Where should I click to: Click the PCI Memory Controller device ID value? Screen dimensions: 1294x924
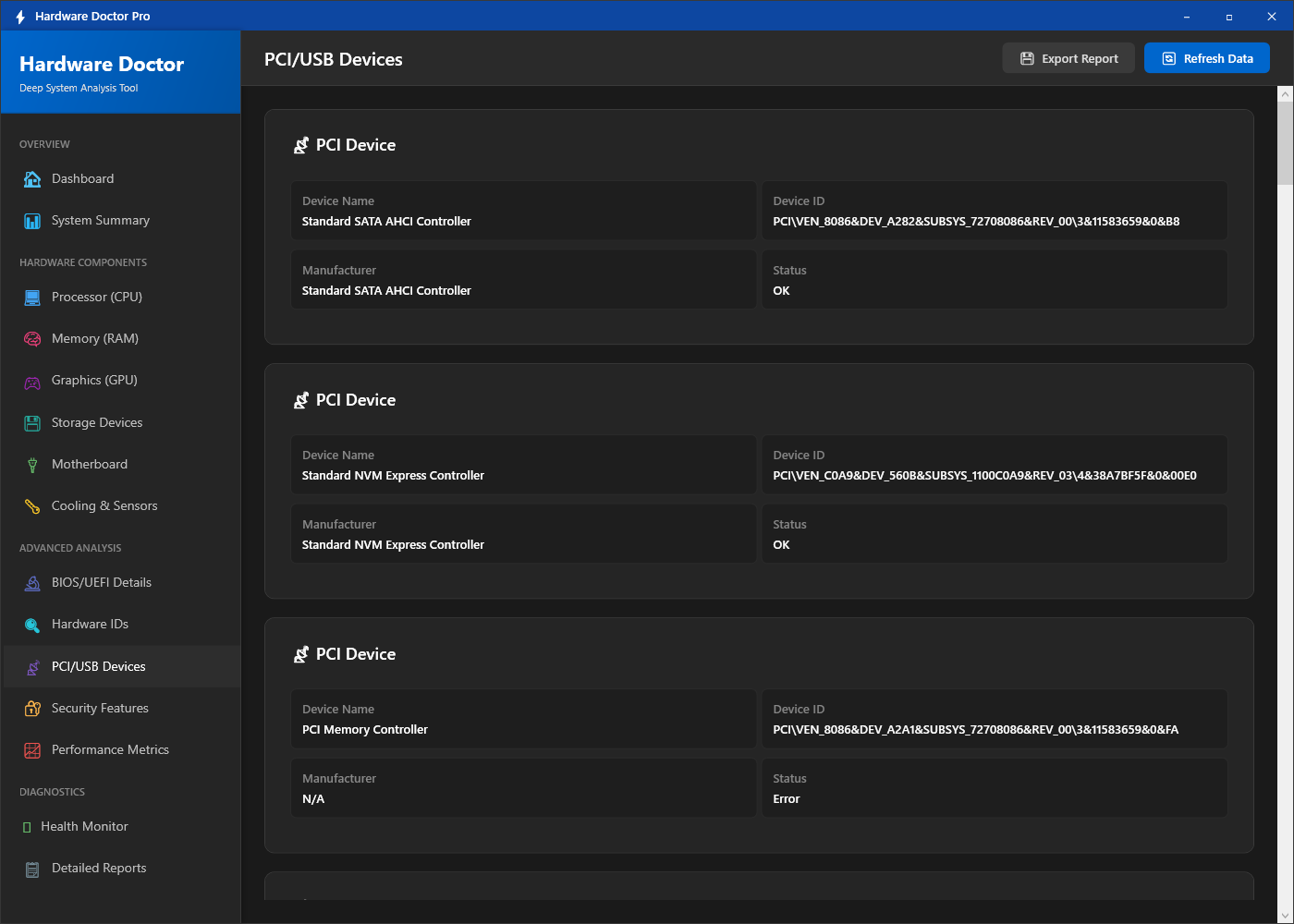point(975,730)
